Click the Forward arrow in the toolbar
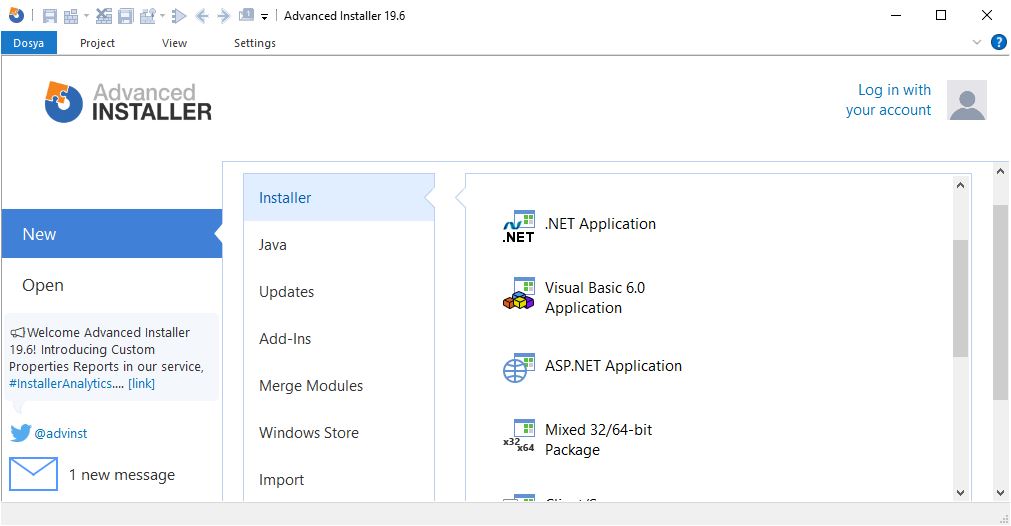The height and width of the screenshot is (526, 1011). (x=224, y=16)
